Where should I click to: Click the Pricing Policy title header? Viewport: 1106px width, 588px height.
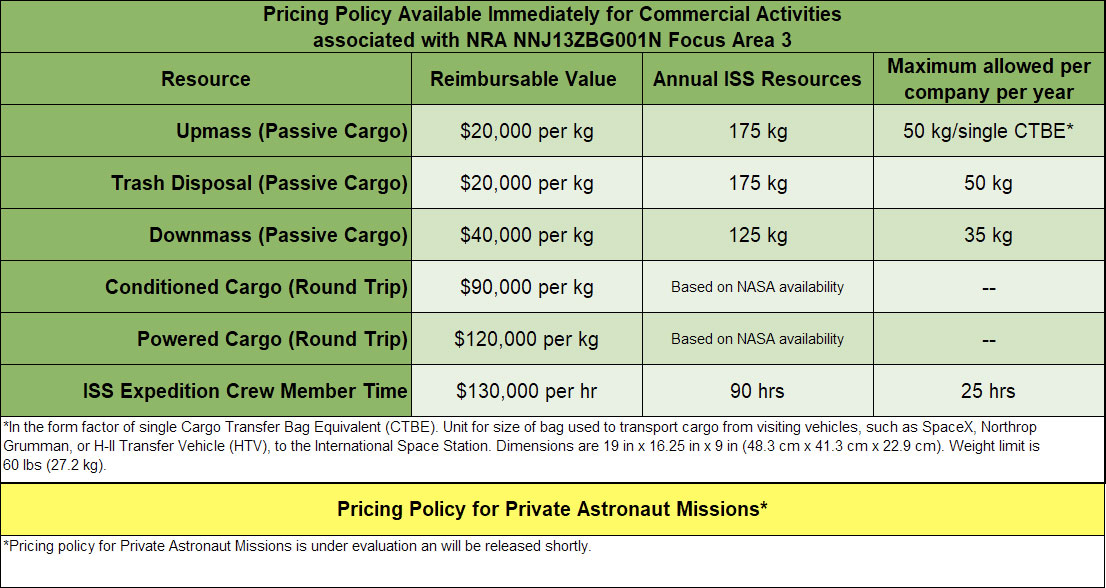(552, 27)
